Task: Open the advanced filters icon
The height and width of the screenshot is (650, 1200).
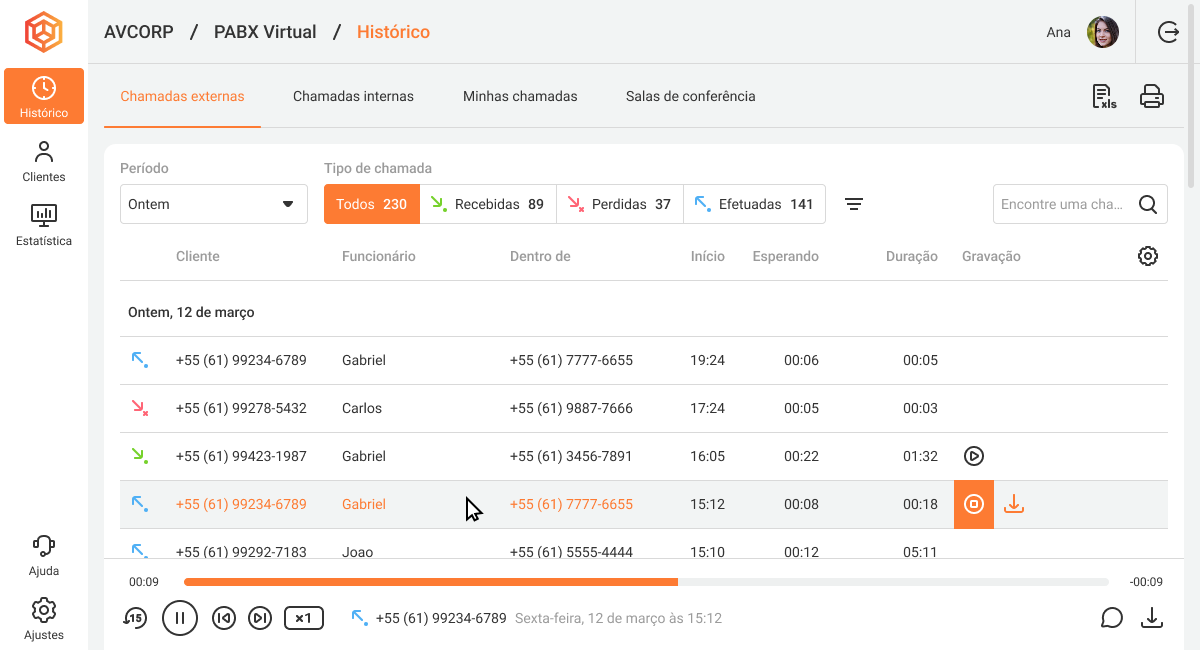Action: (x=853, y=204)
